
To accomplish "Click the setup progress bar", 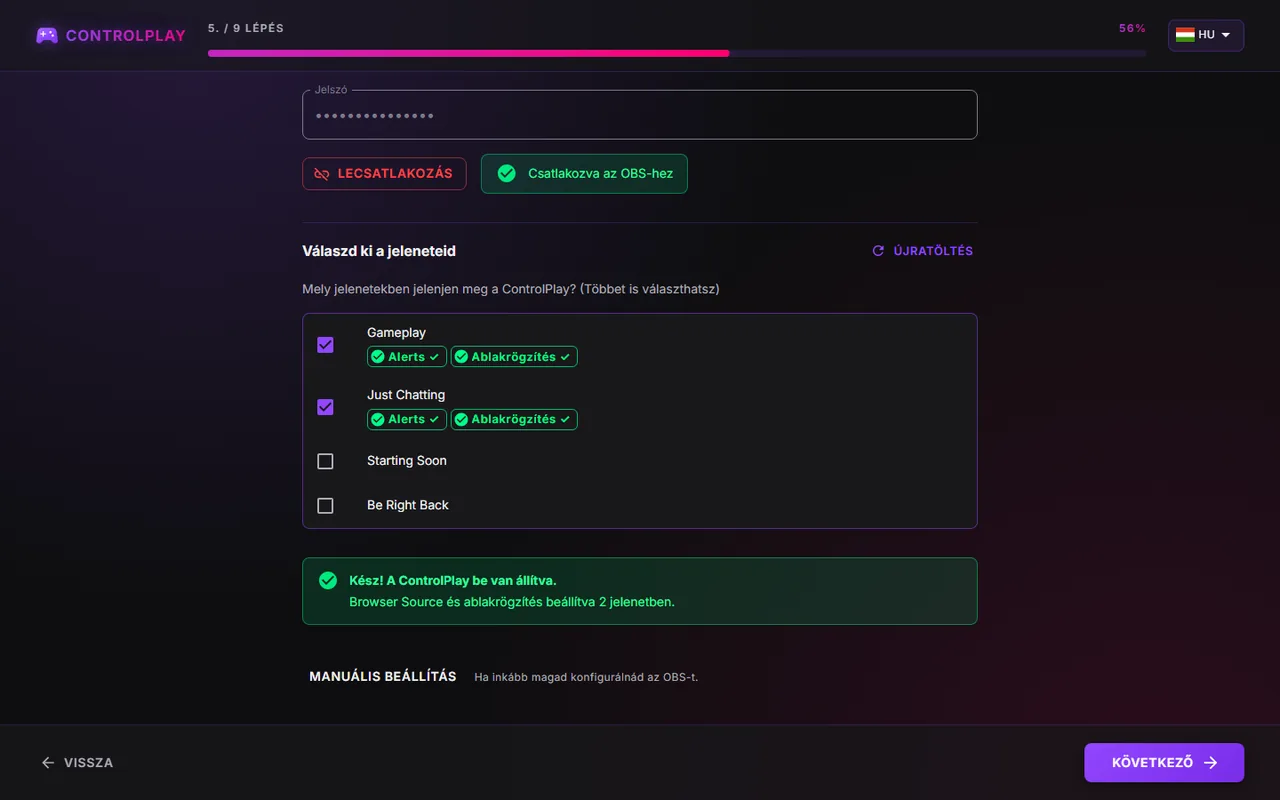I will tap(677, 53).
